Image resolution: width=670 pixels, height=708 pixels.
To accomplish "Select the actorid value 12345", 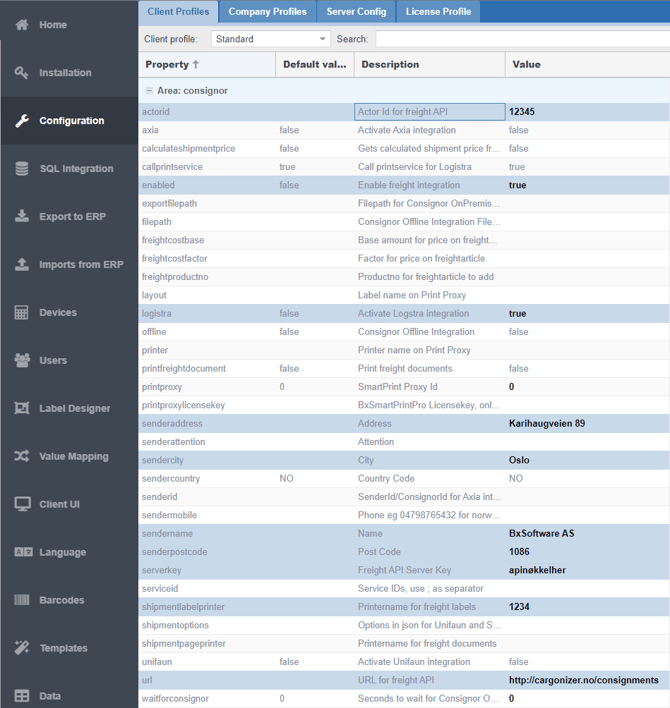I will tap(521, 112).
